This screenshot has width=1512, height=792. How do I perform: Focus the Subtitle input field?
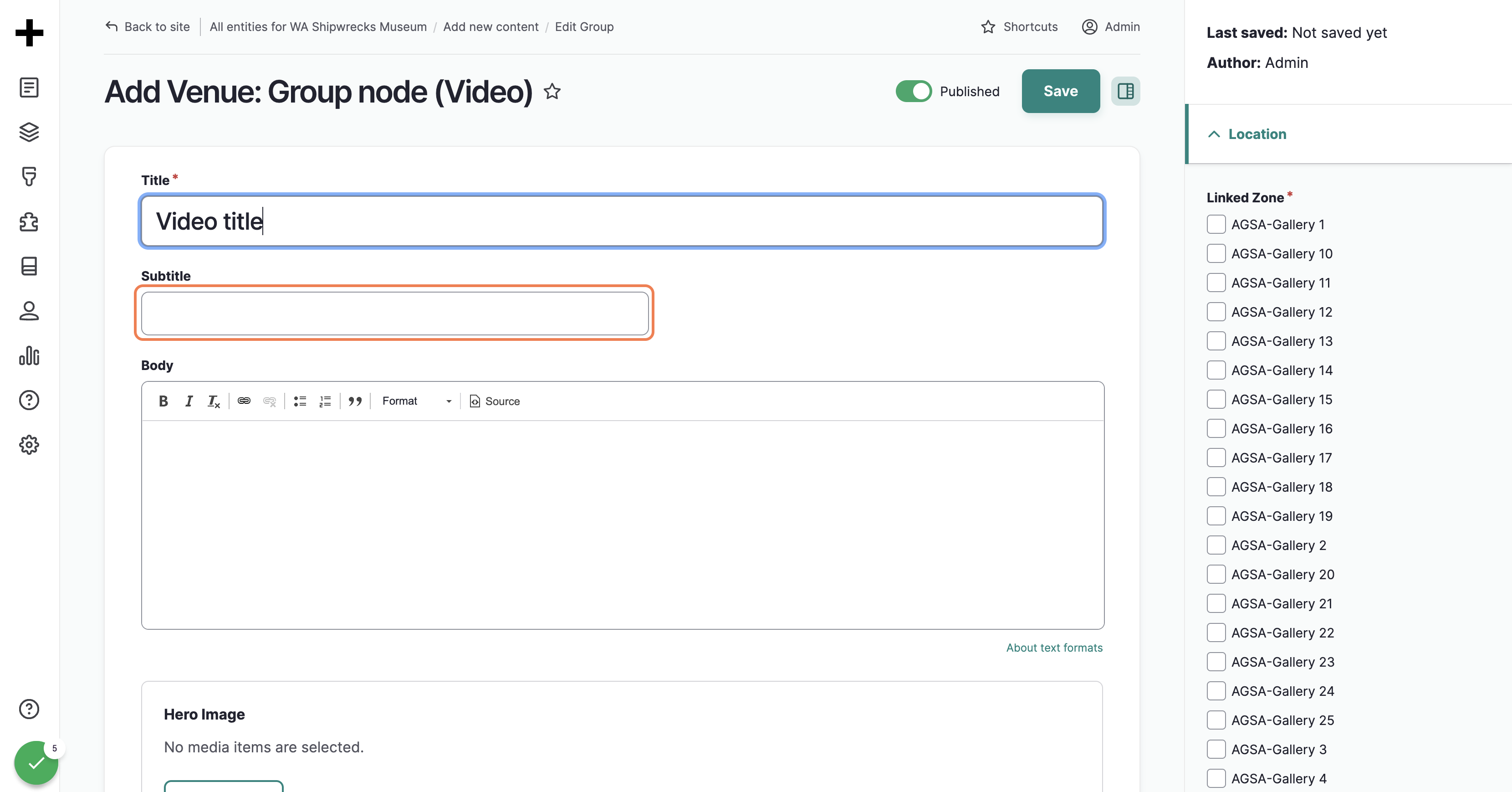(x=394, y=314)
